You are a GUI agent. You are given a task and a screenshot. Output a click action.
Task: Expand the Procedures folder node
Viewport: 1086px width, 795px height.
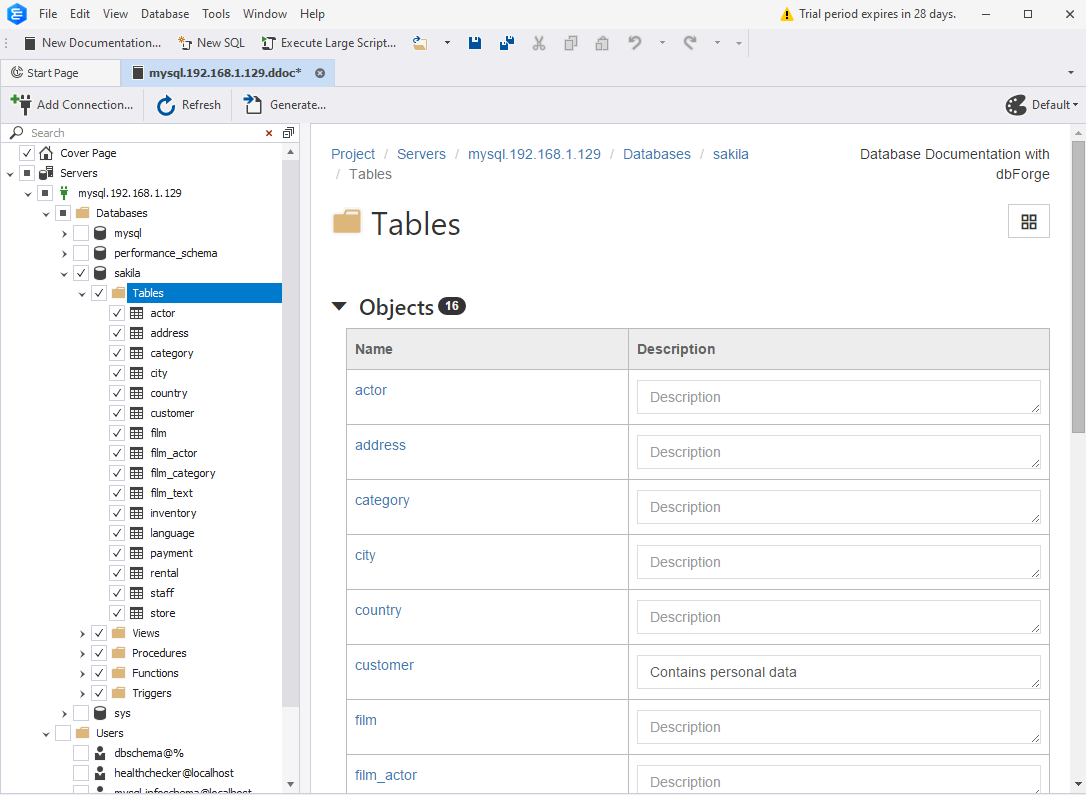[x=82, y=654]
